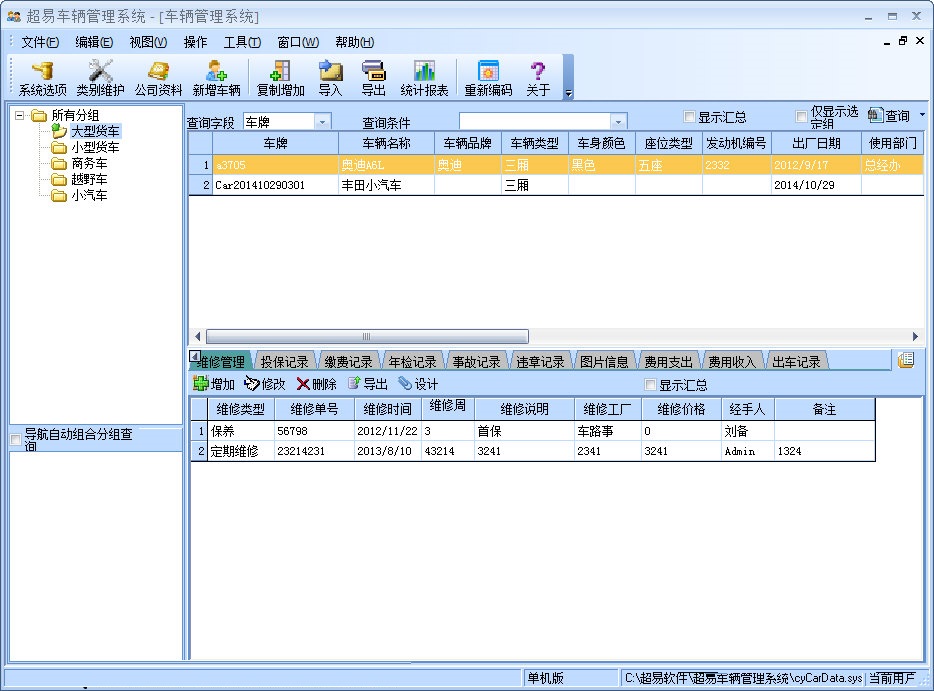Screen dimensions: 934x691
Task: Select the 所有分组 root folder
Action: point(74,115)
